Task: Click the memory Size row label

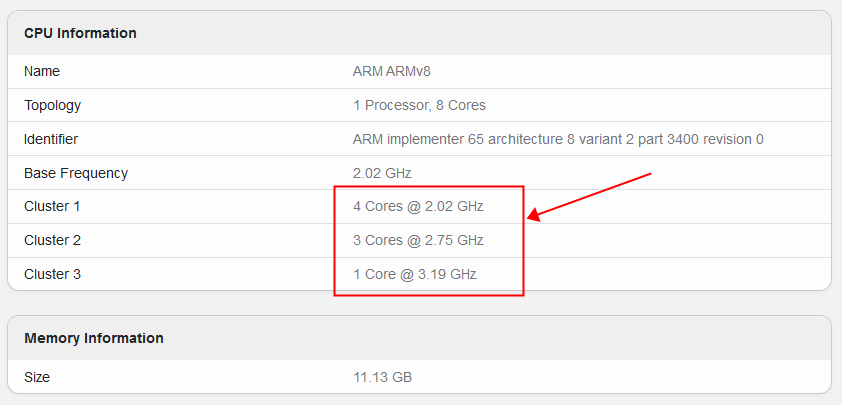Action: tap(37, 377)
